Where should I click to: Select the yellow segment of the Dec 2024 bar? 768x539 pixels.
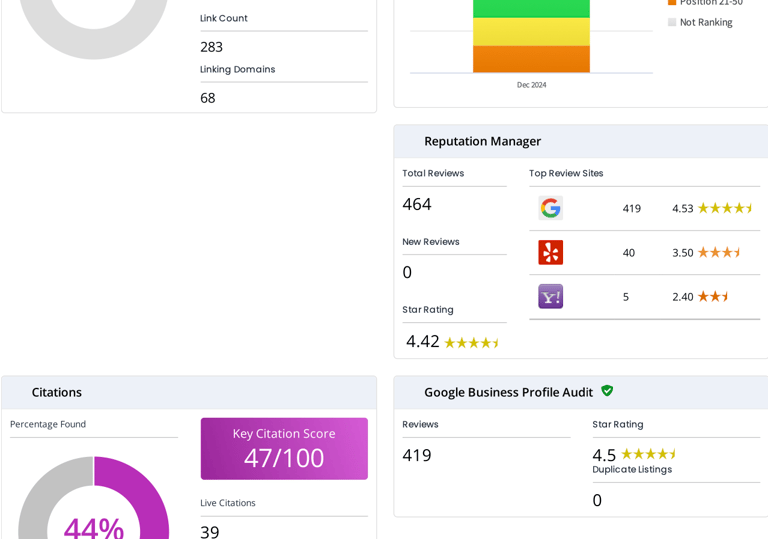tap(531, 32)
